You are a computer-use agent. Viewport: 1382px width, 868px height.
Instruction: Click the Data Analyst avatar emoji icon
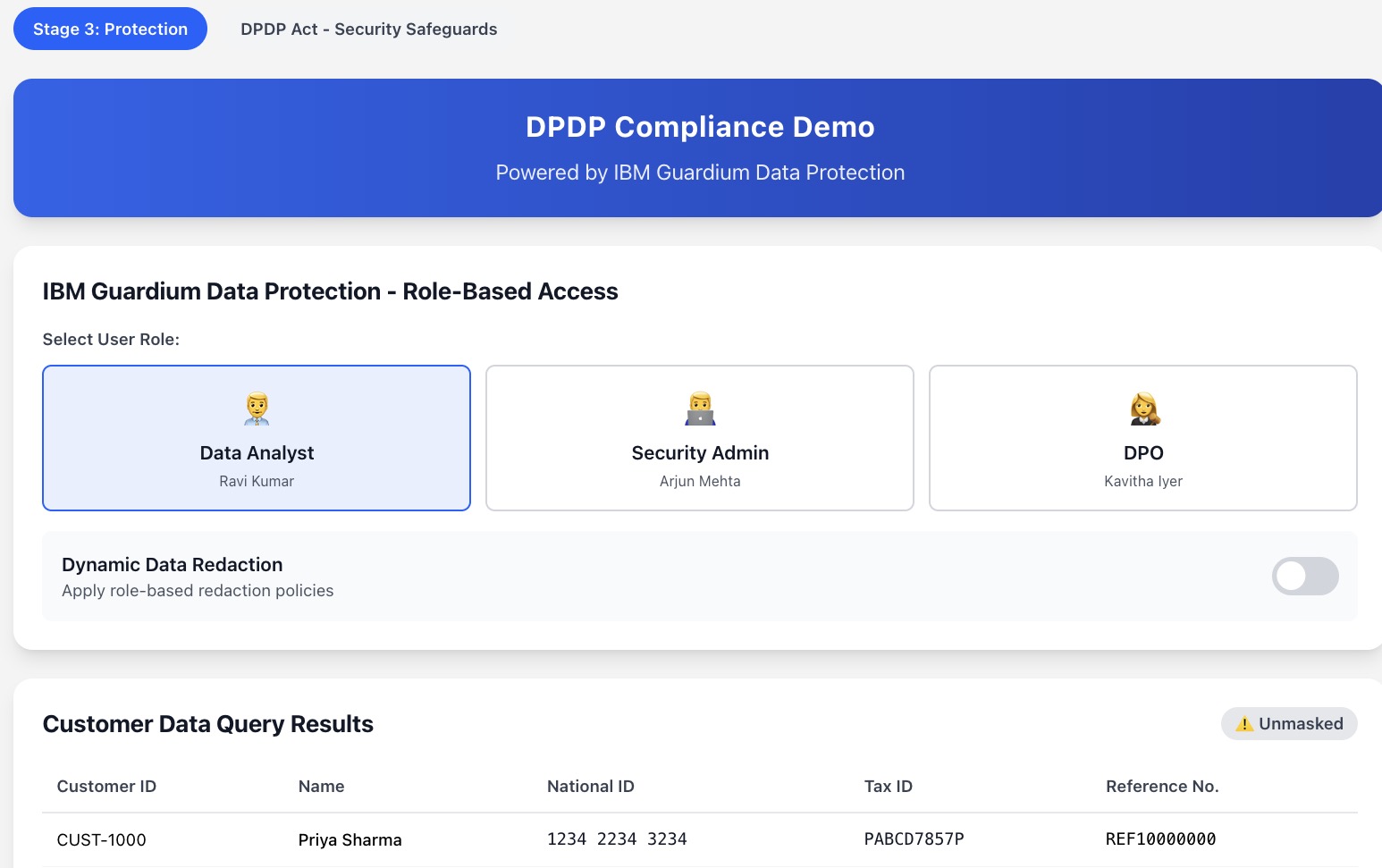point(257,409)
